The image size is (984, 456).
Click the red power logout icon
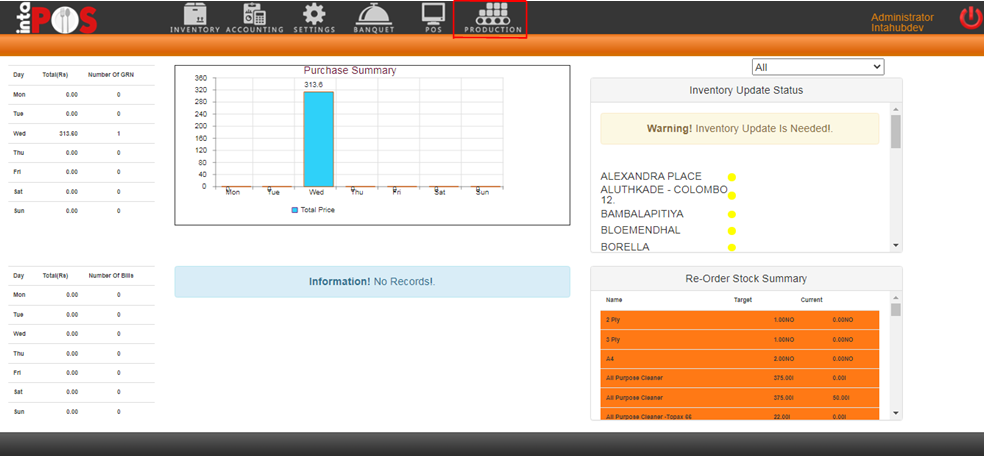pos(970,17)
